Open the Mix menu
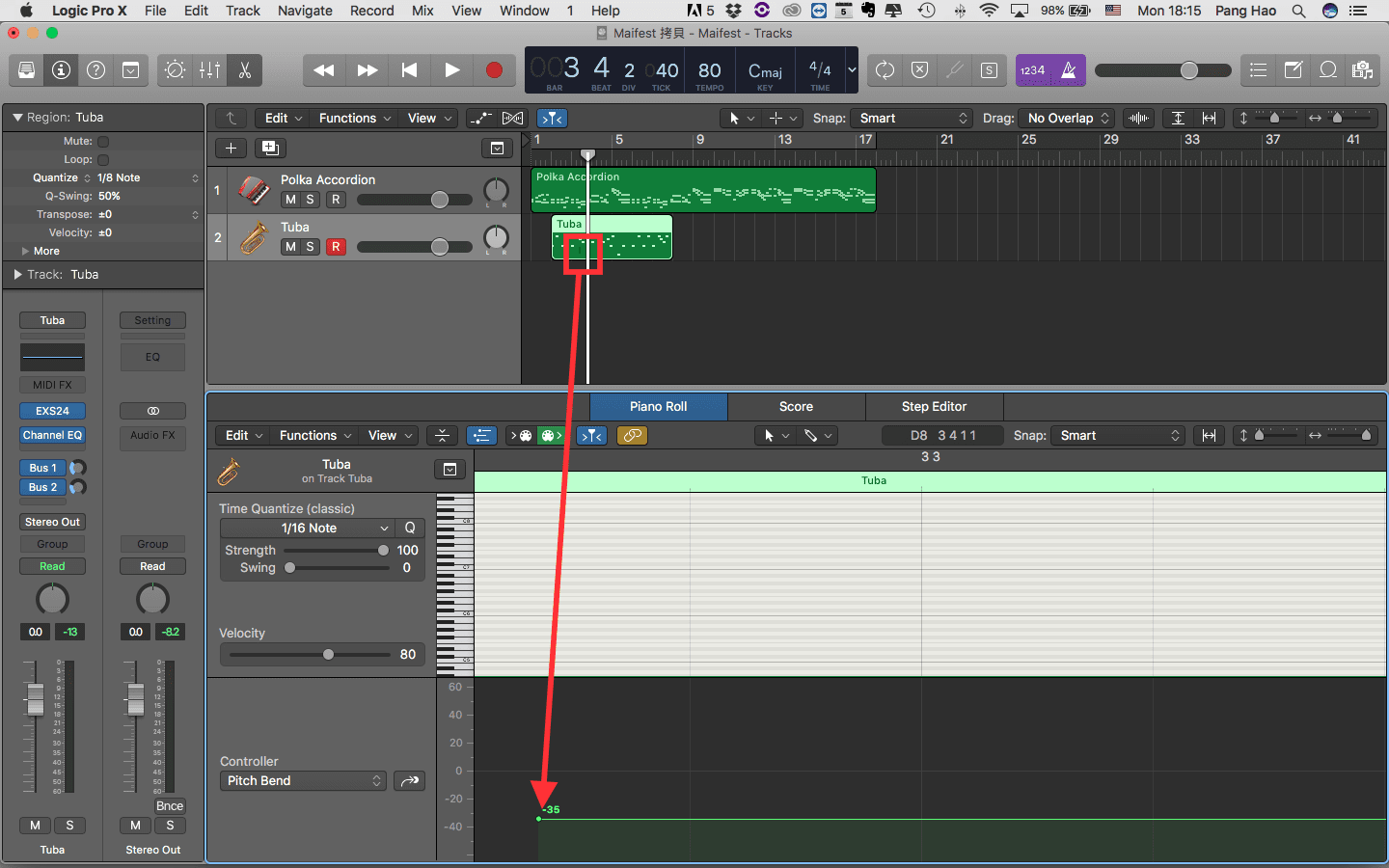The height and width of the screenshot is (868, 1389). point(422,11)
